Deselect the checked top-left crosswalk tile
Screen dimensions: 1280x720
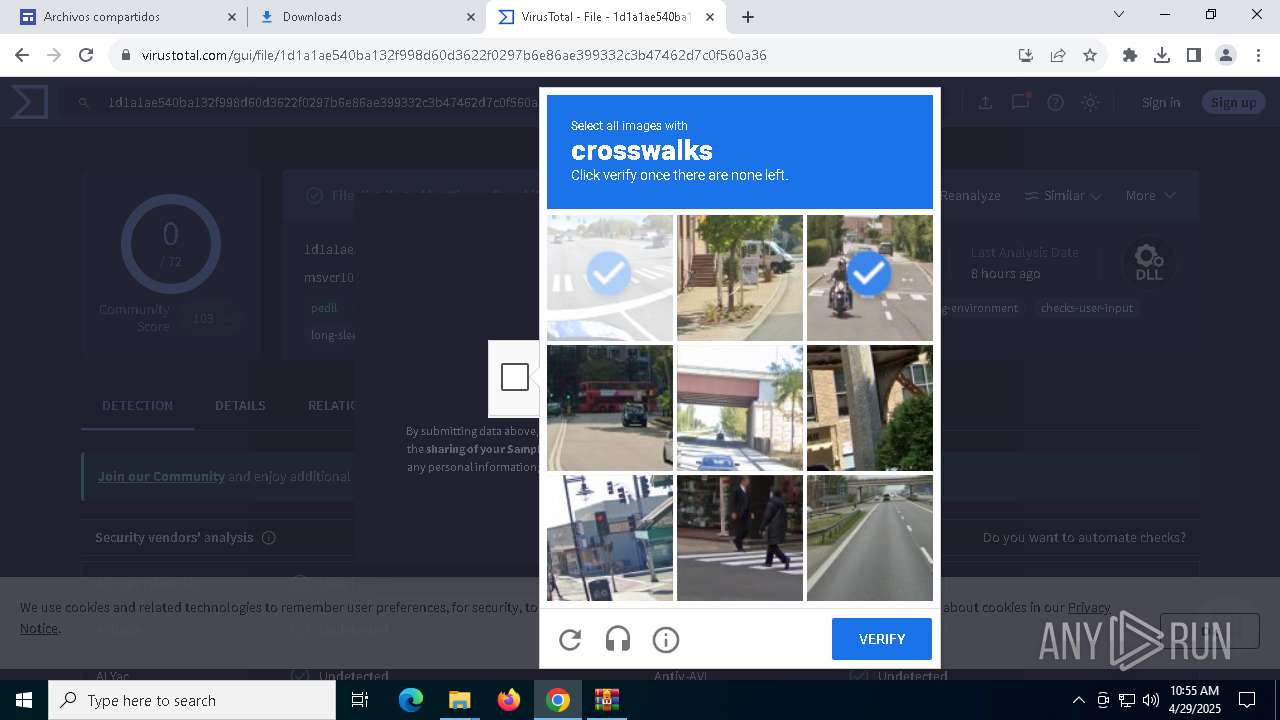coord(610,278)
